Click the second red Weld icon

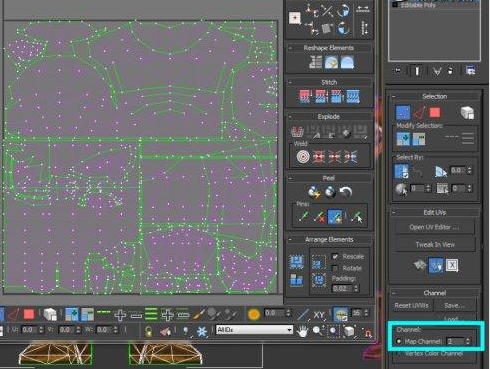point(335,156)
